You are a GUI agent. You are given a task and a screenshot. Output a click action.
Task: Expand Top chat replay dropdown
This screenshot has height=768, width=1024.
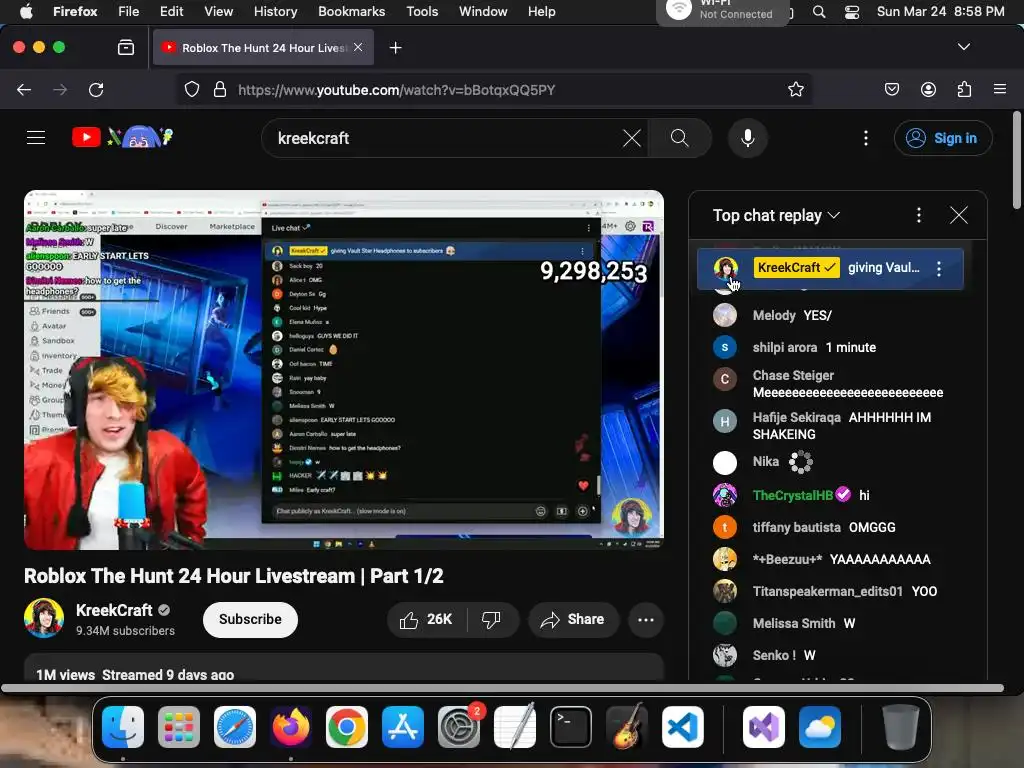pos(776,216)
